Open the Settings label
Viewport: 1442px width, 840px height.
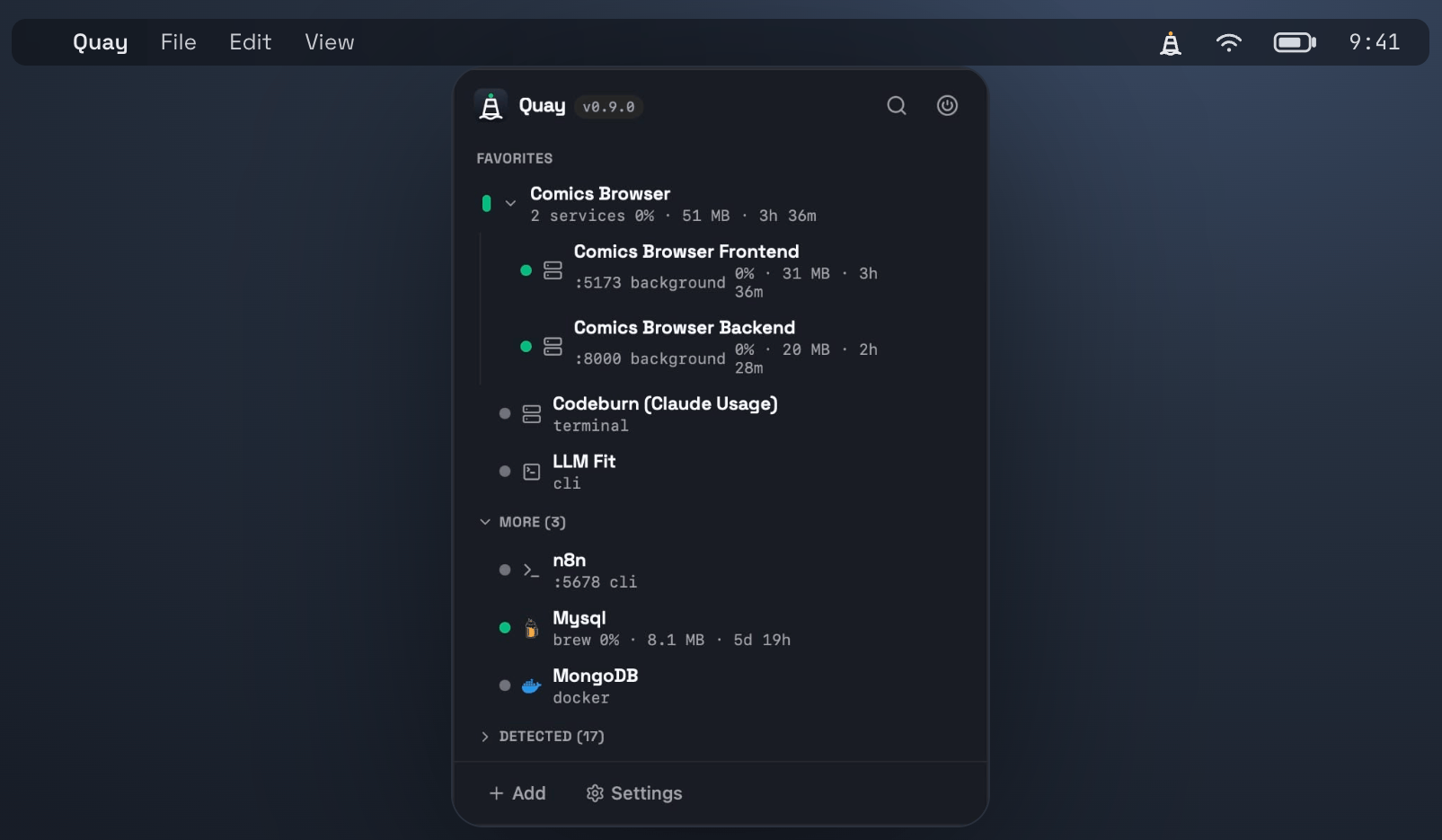click(x=646, y=793)
